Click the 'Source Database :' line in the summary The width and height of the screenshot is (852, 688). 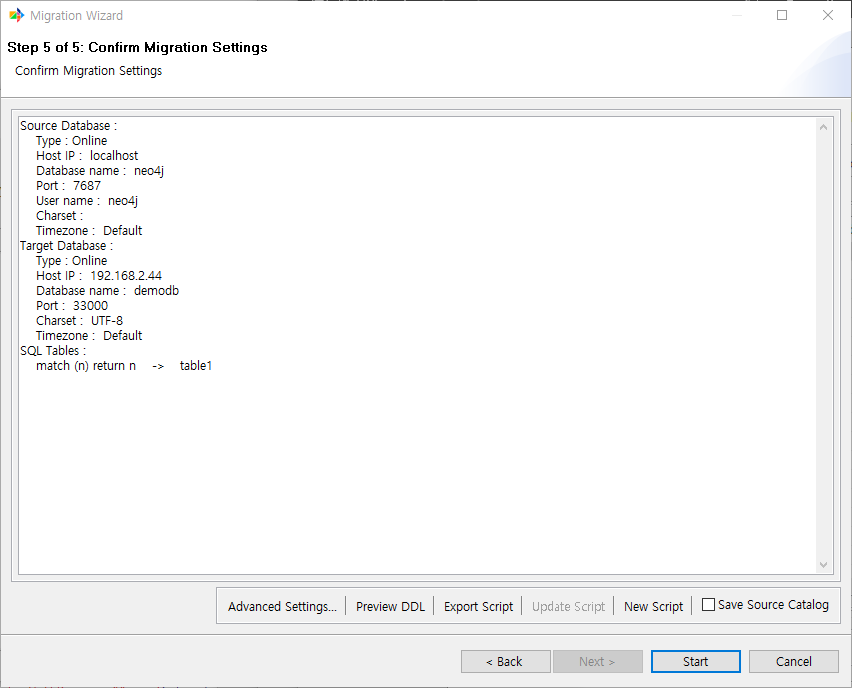click(x=69, y=126)
